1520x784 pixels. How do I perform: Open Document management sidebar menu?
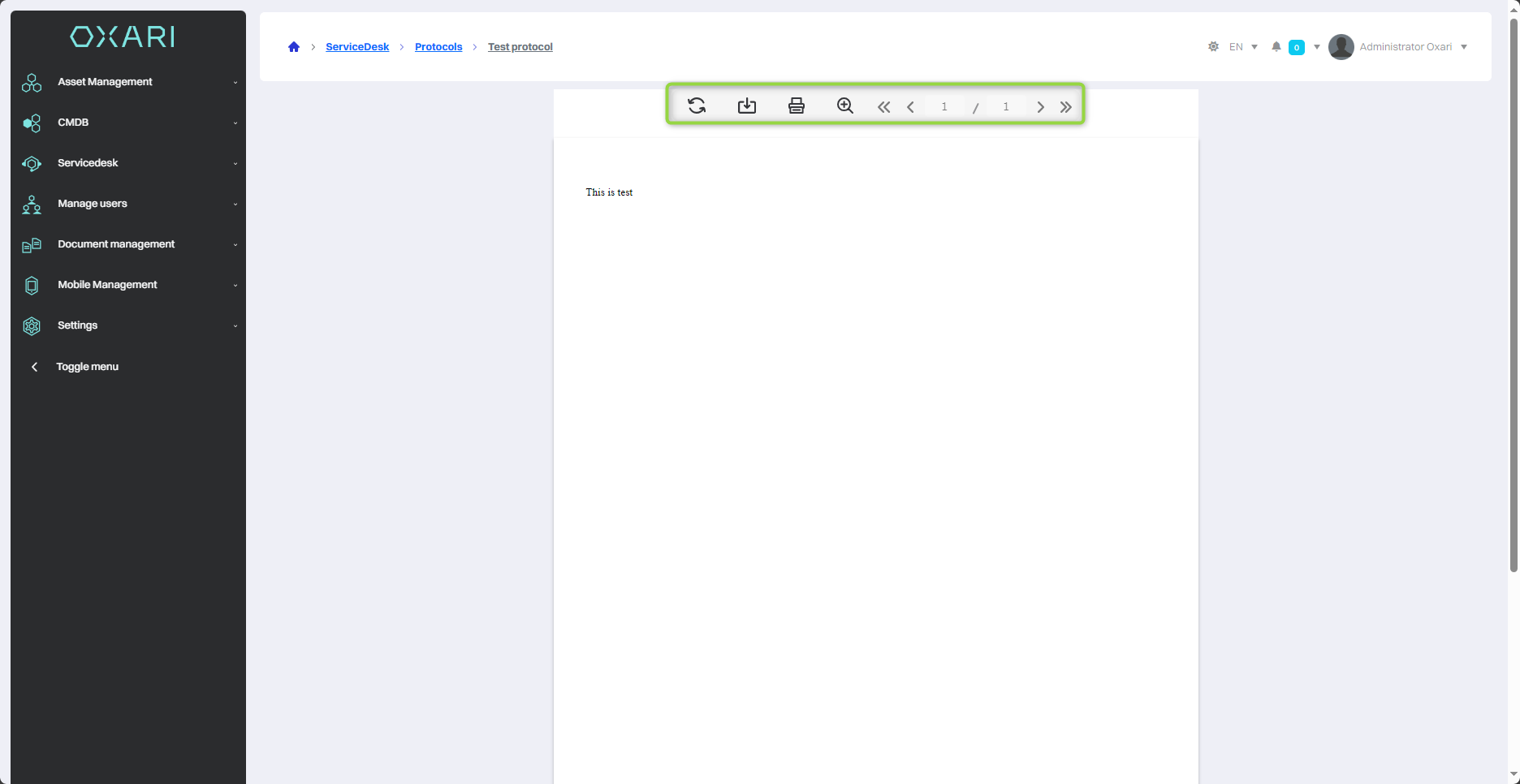(116, 244)
